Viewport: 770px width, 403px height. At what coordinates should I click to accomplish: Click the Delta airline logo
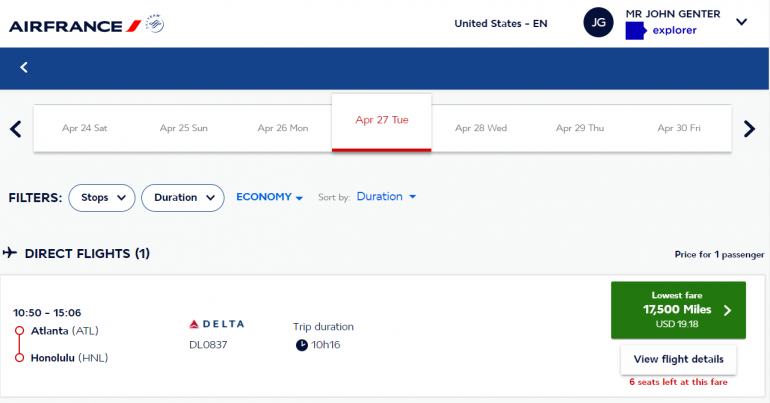click(x=216, y=324)
